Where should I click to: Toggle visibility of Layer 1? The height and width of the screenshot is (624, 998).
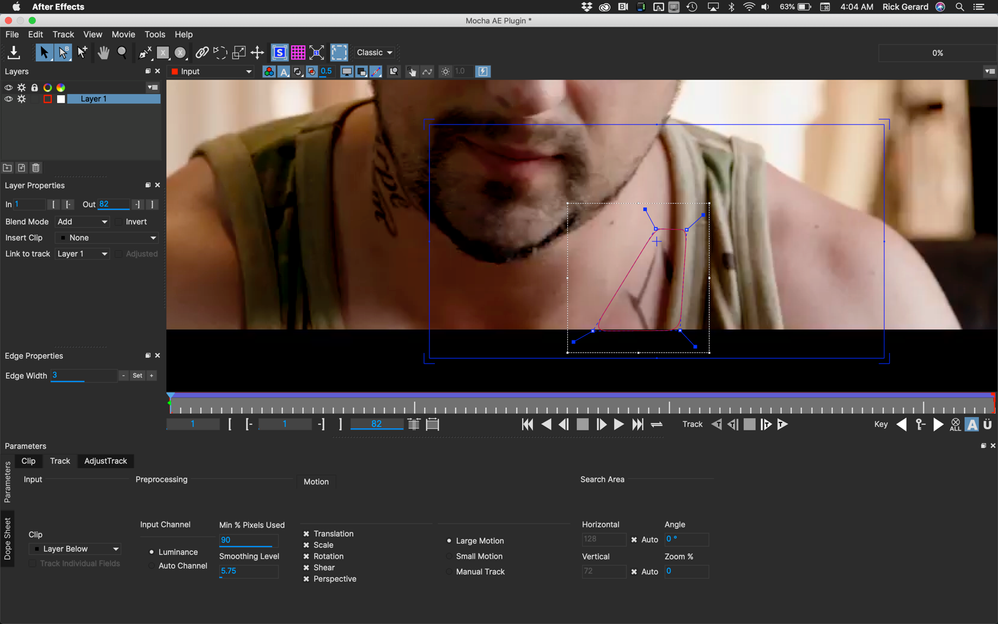click(x=8, y=99)
